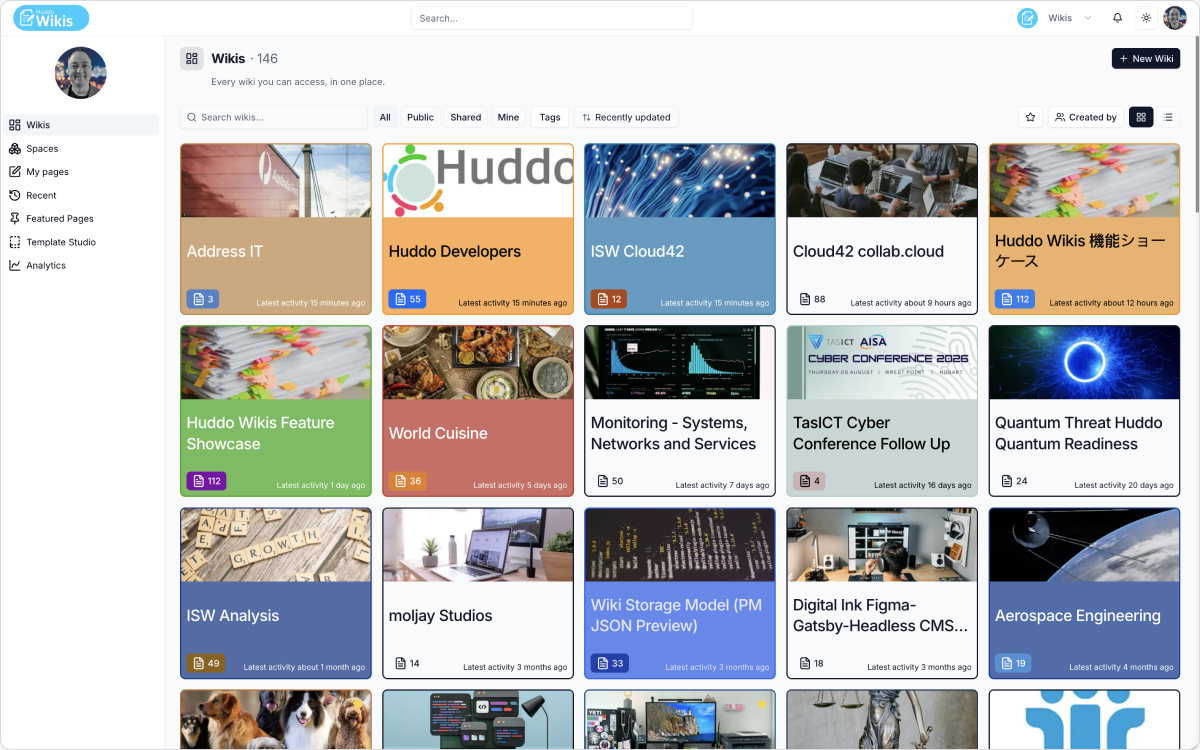Toggle the favorites star filter
1200x750 pixels.
[1030, 117]
